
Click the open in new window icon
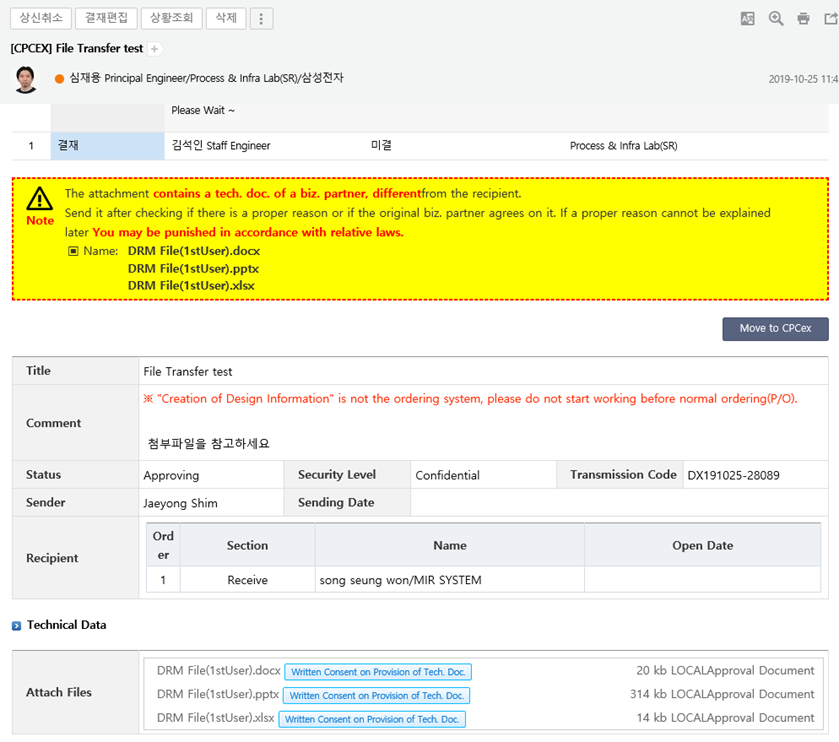[828, 18]
